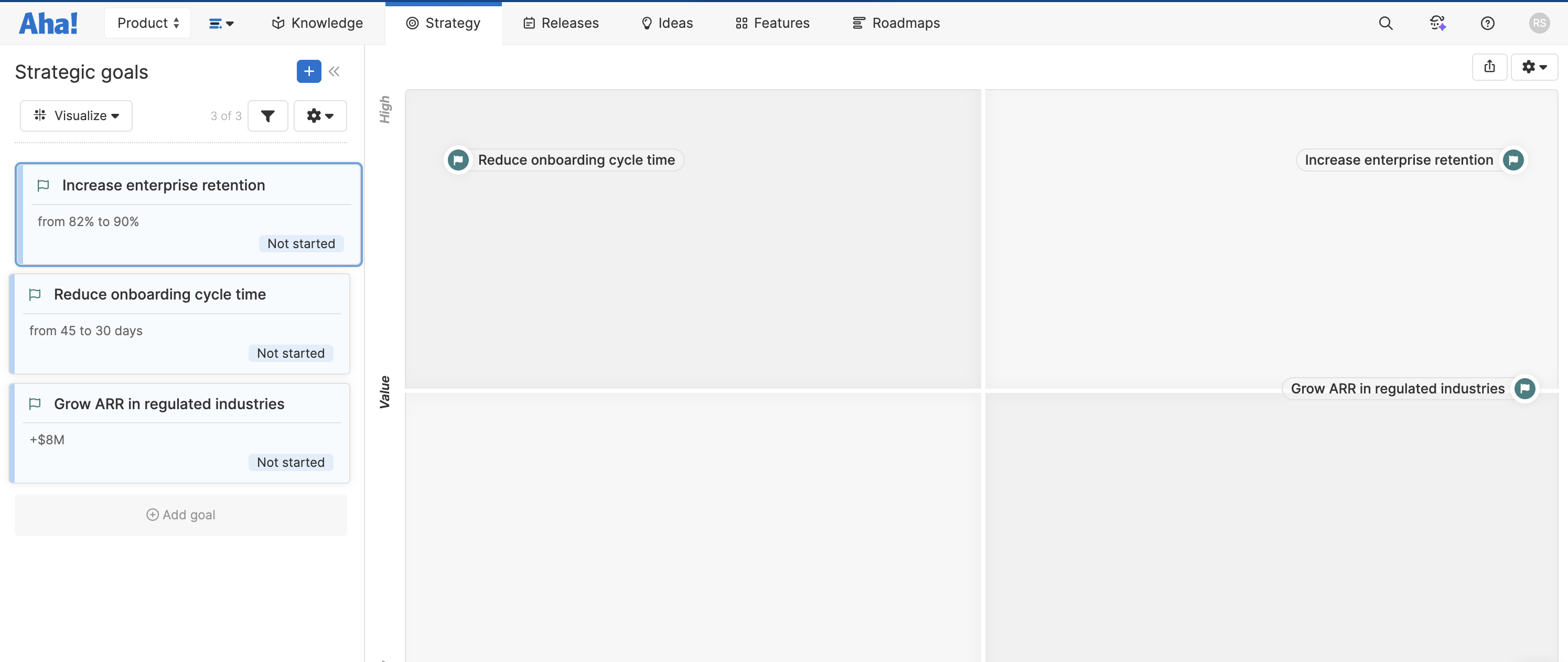Click the Grow ARR chart flag marker
The width and height of the screenshot is (1568, 662).
point(1525,389)
